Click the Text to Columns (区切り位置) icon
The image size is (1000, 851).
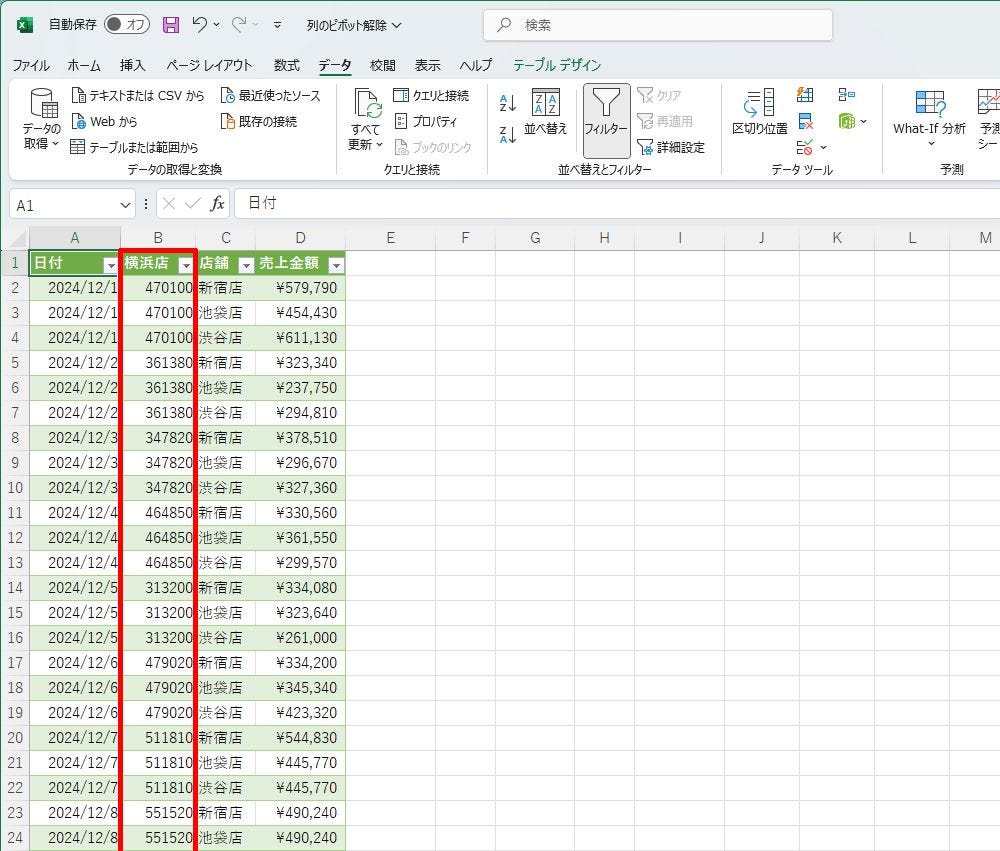pyautogui.click(x=759, y=112)
